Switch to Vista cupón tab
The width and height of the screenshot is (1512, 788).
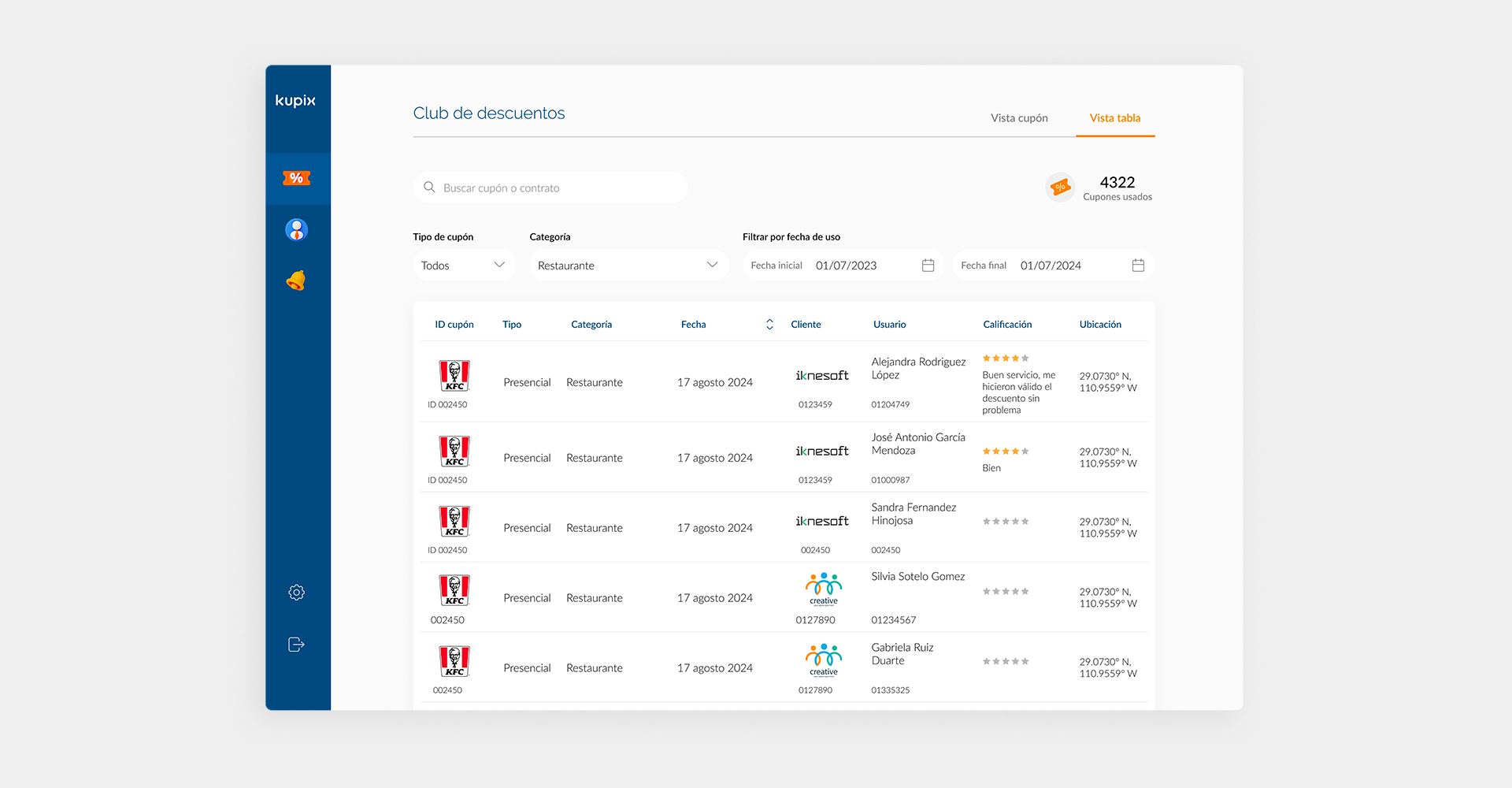[1019, 118]
